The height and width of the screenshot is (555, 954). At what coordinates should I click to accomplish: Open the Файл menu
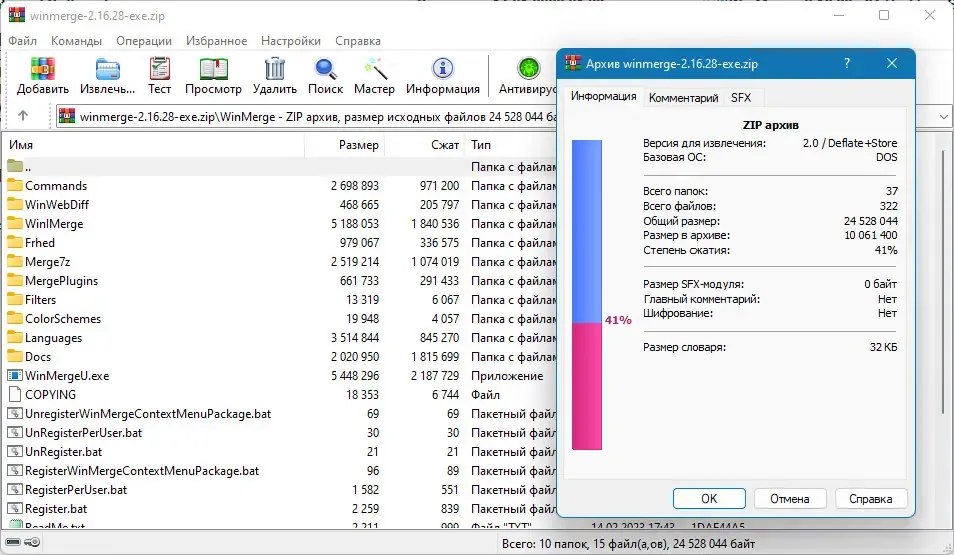coord(23,41)
